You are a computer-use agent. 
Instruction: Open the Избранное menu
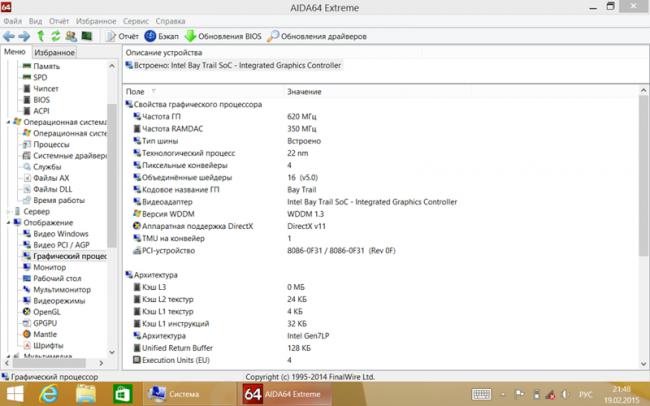pos(96,21)
